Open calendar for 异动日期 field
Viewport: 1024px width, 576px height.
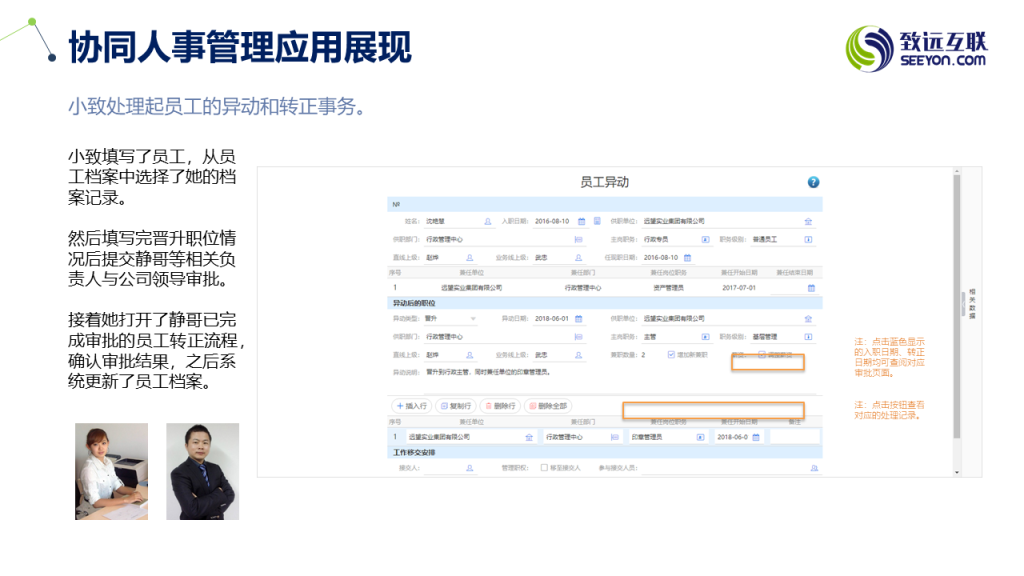pyautogui.click(x=579, y=319)
